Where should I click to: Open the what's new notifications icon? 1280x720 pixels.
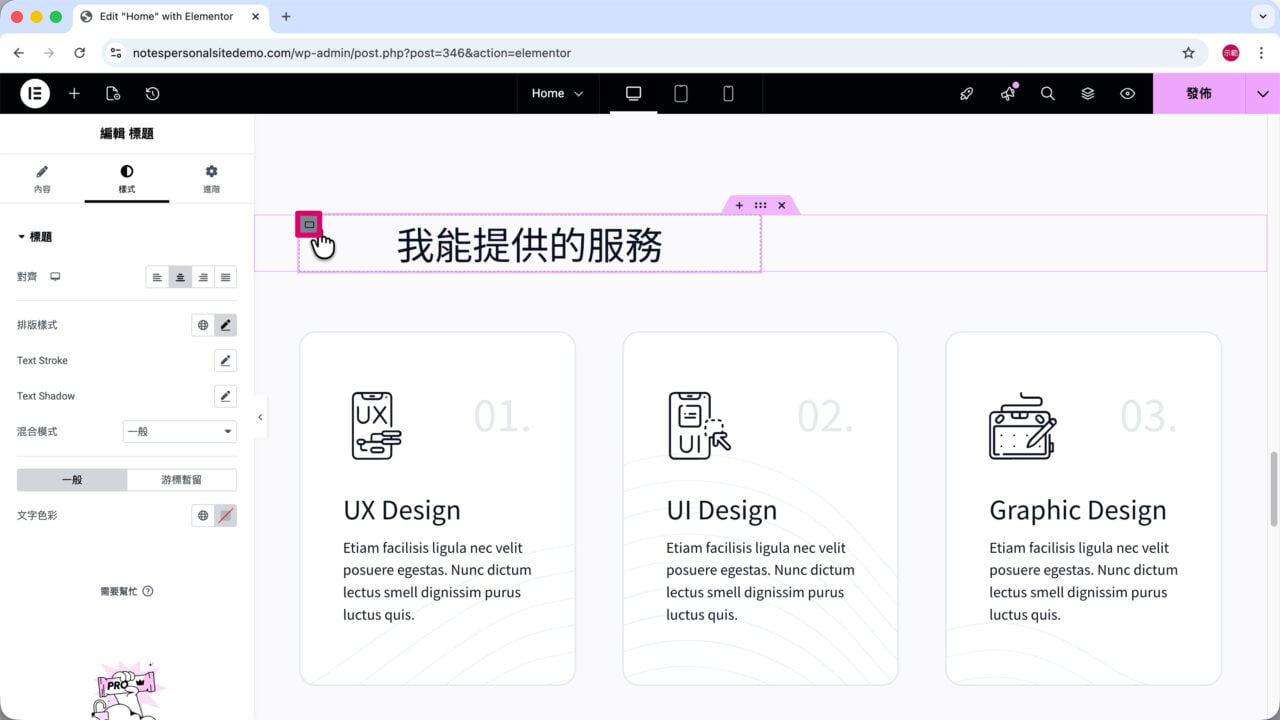click(1008, 93)
